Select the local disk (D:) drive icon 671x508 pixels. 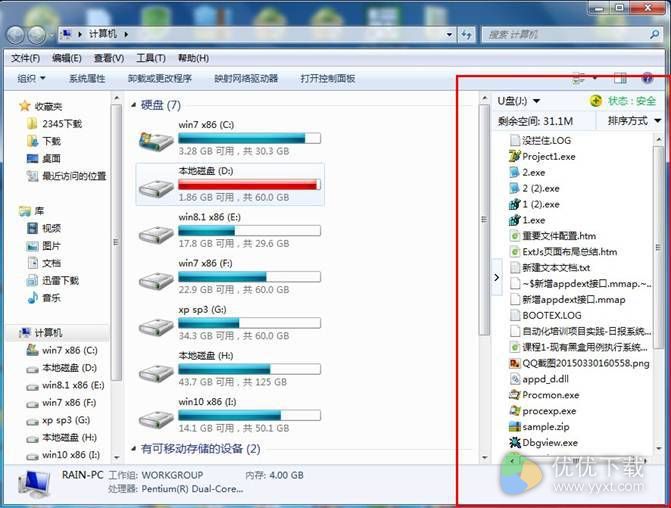(x=156, y=187)
